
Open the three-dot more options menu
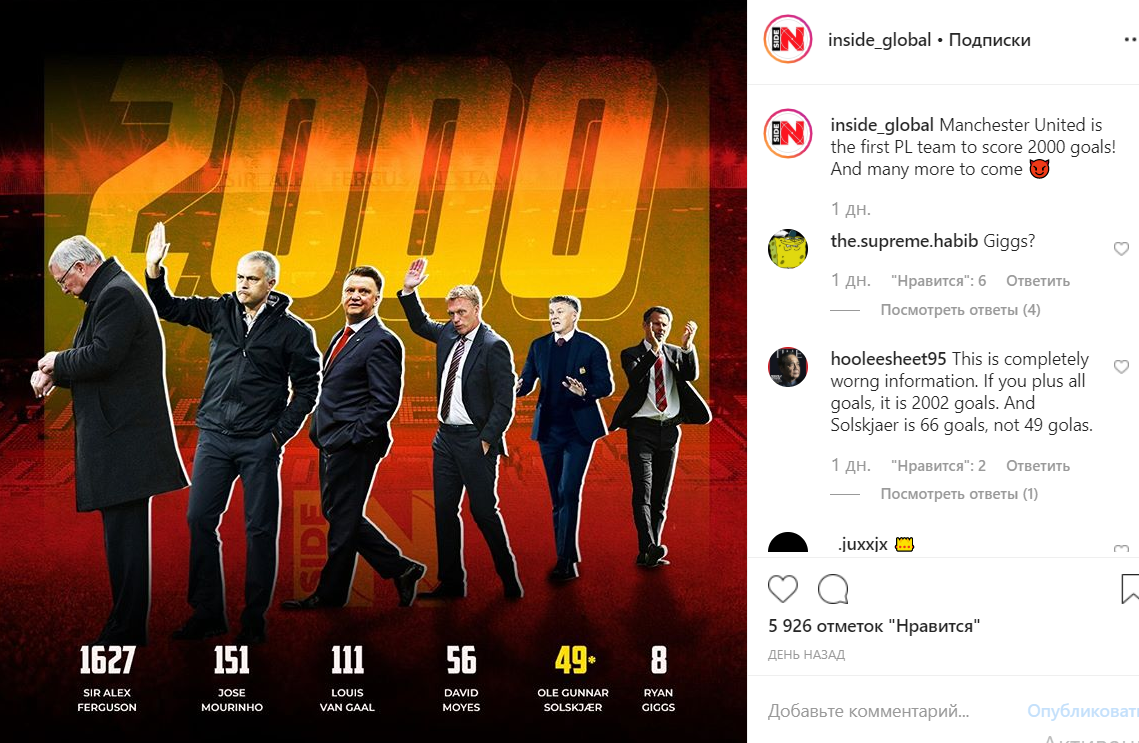click(1130, 40)
